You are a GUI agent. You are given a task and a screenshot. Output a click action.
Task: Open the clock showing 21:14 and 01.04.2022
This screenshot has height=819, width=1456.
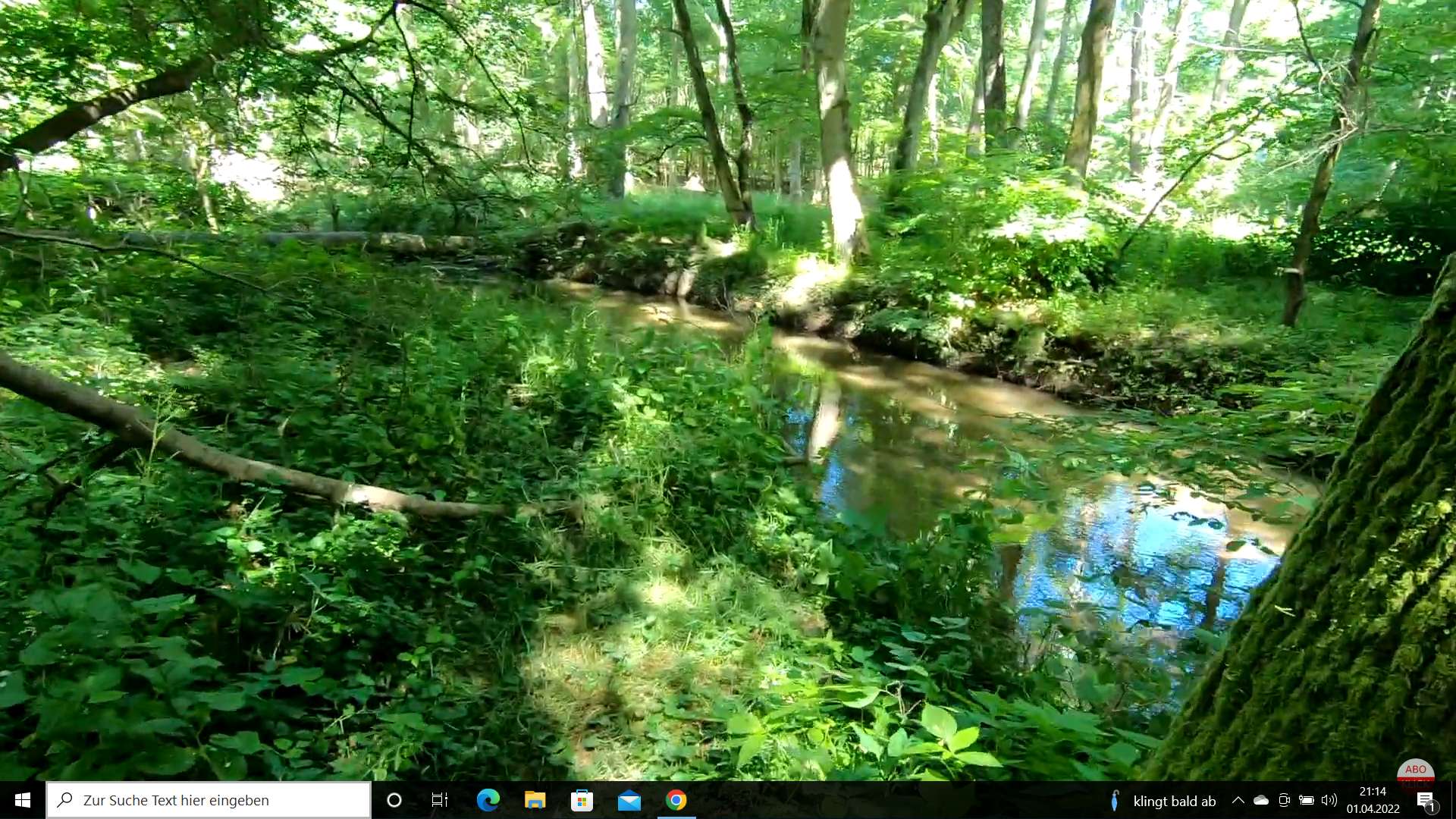click(1373, 800)
